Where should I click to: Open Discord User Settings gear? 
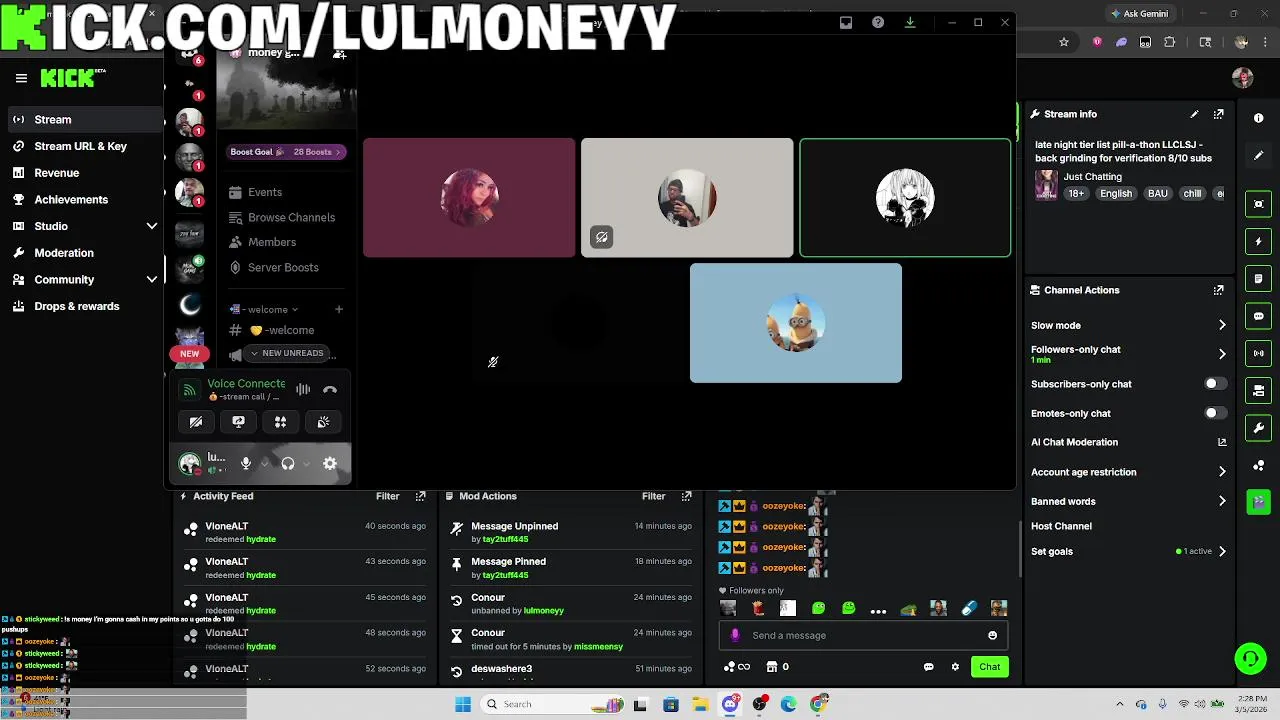click(330, 463)
